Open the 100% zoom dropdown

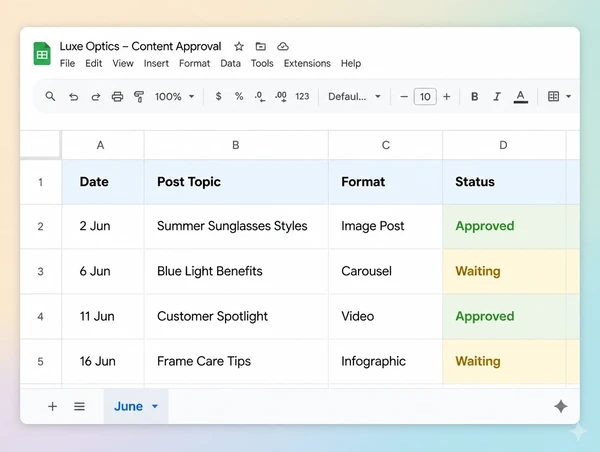174,96
